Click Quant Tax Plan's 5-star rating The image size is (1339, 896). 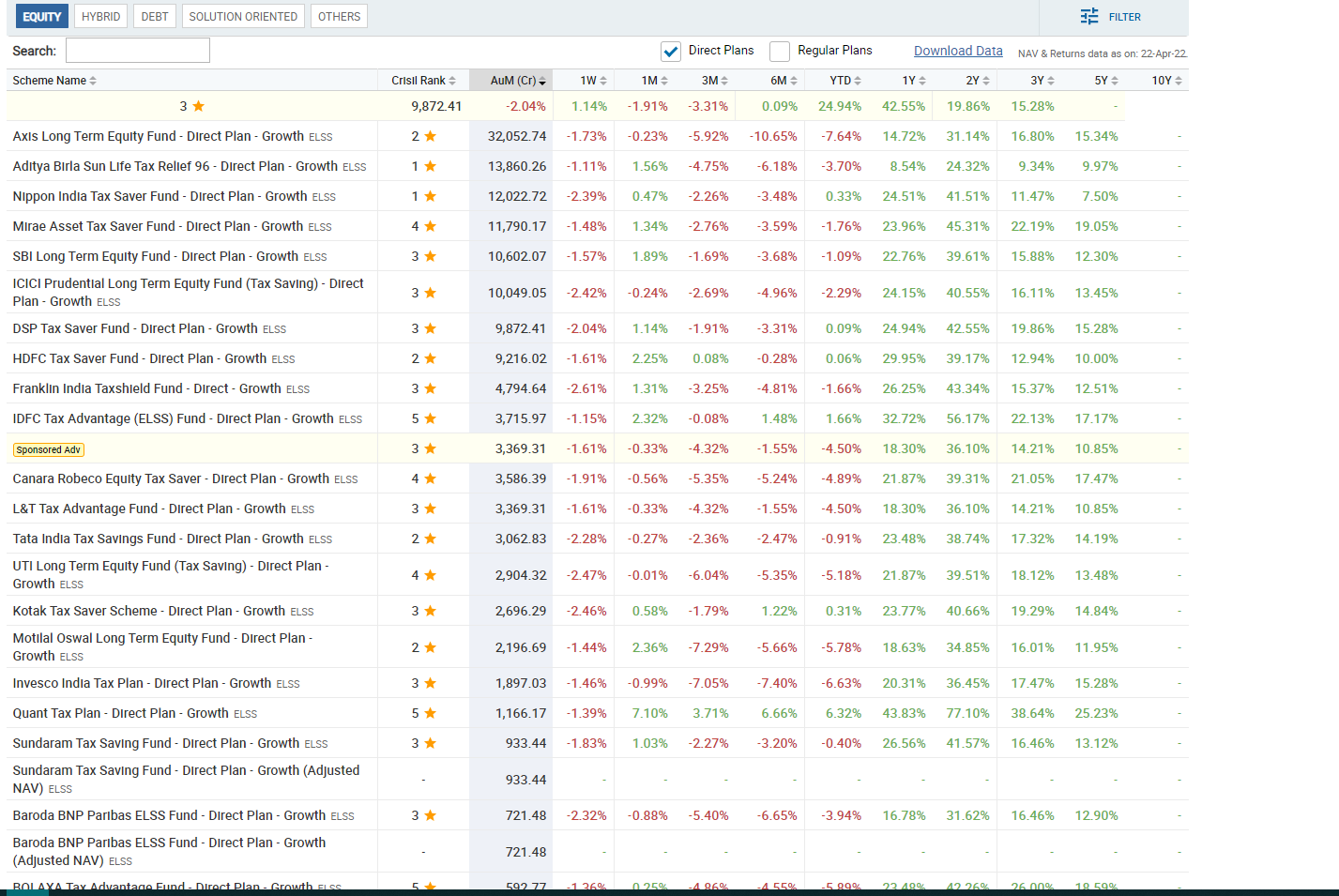[x=432, y=713]
